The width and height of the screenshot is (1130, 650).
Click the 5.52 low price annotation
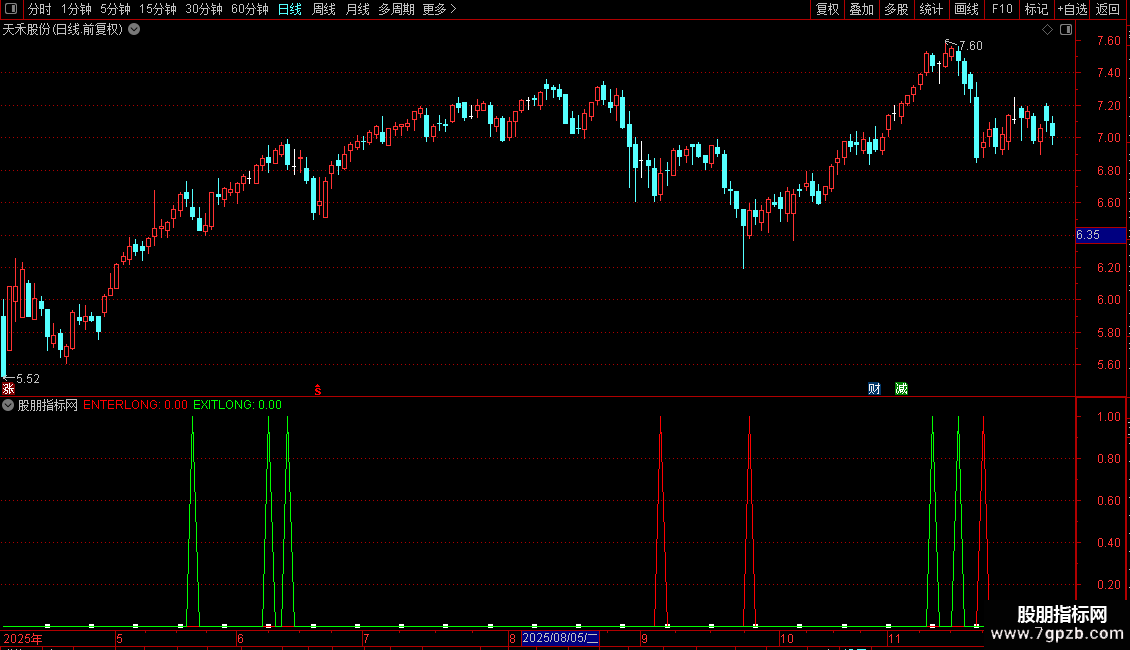click(x=27, y=378)
